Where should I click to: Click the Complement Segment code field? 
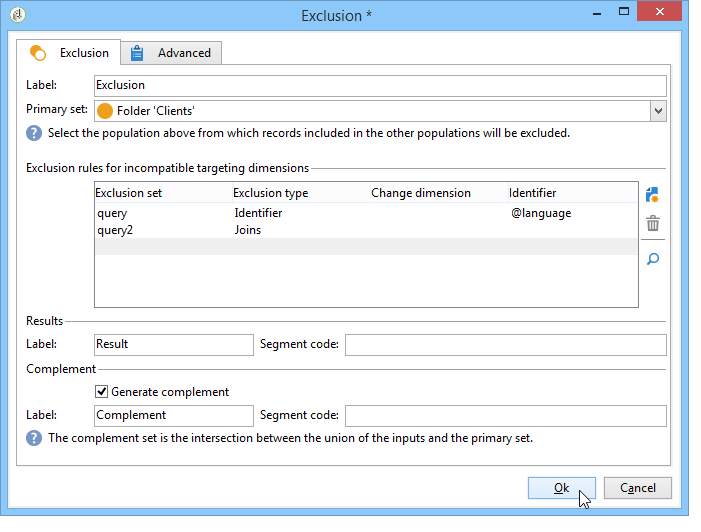click(x=506, y=416)
